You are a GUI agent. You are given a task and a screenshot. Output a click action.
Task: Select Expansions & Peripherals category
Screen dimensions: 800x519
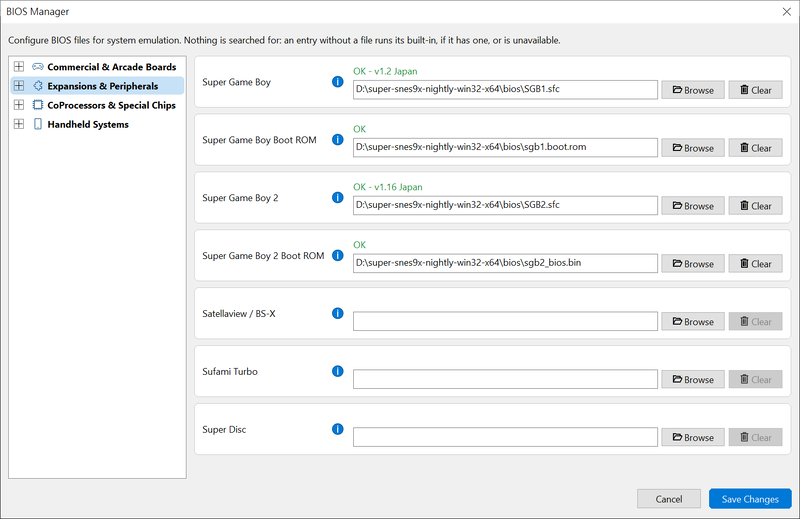click(x=103, y=86)
